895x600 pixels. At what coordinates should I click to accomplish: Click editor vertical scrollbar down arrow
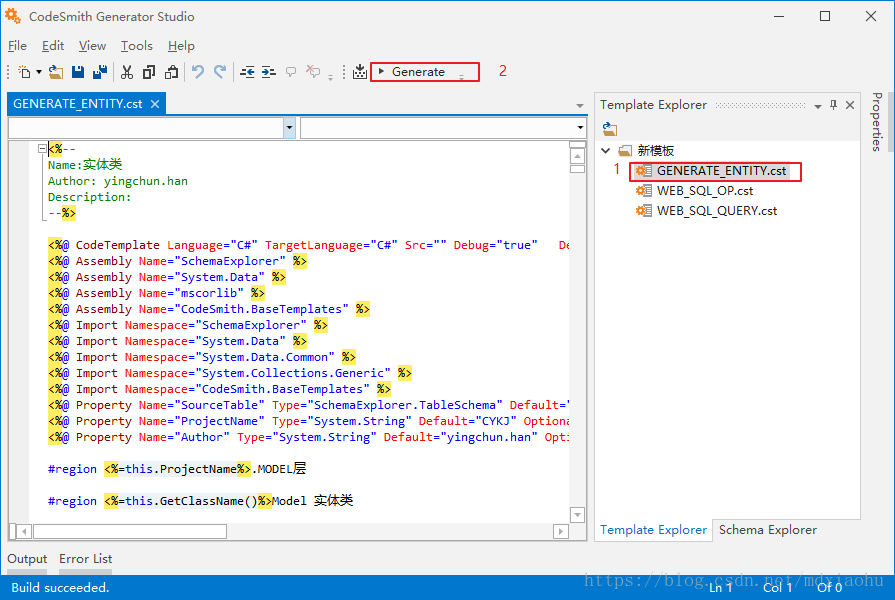[578, 515]
